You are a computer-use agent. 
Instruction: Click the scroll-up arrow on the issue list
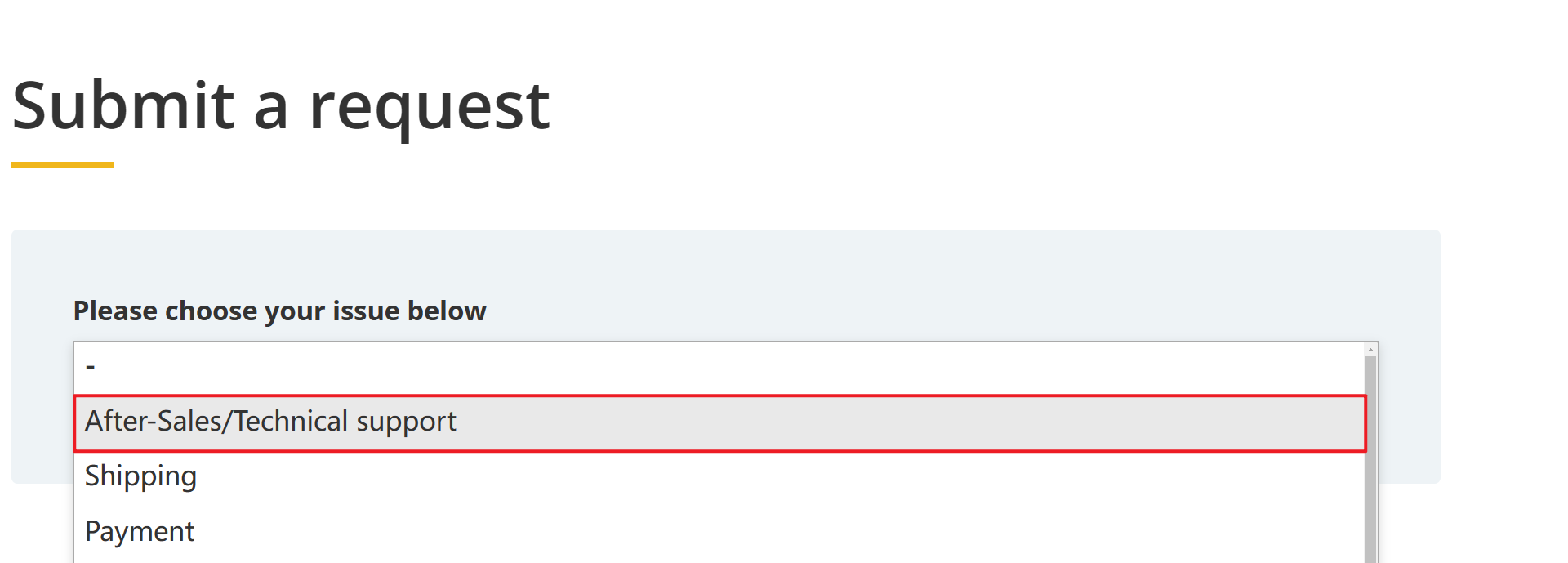1371,350
